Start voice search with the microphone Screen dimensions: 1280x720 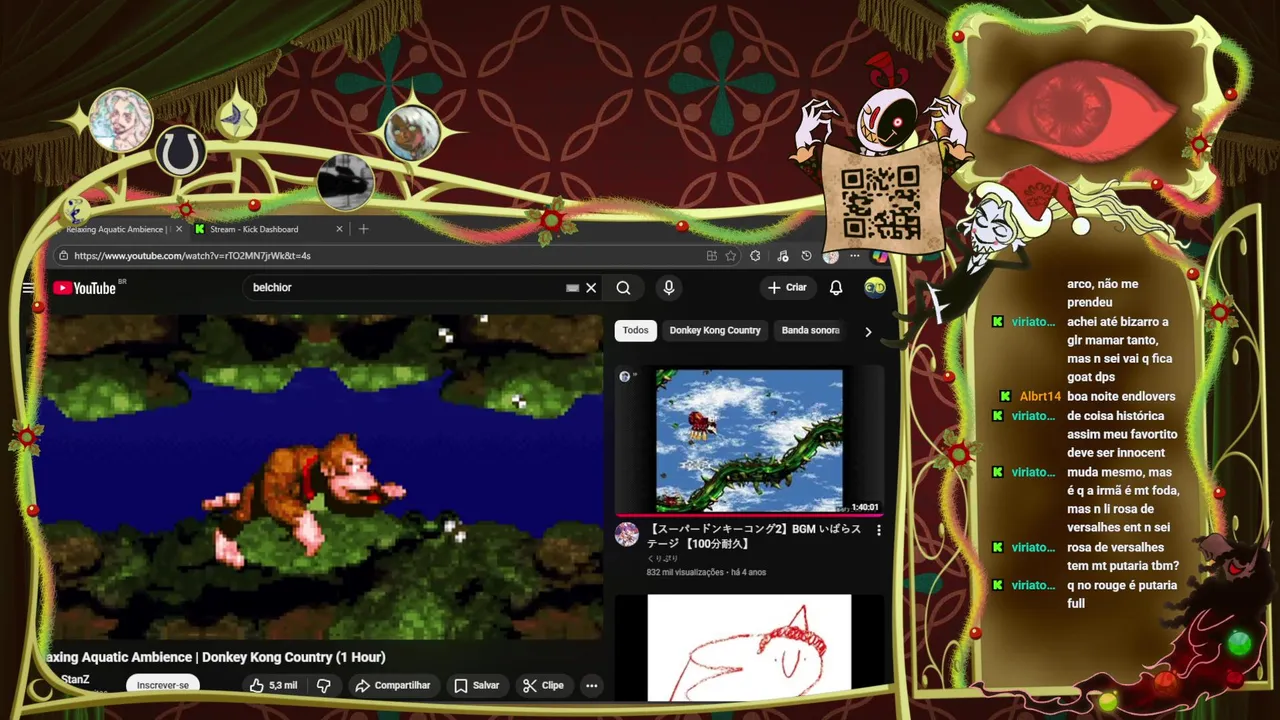pyautogui.click(x=669, y=288)
